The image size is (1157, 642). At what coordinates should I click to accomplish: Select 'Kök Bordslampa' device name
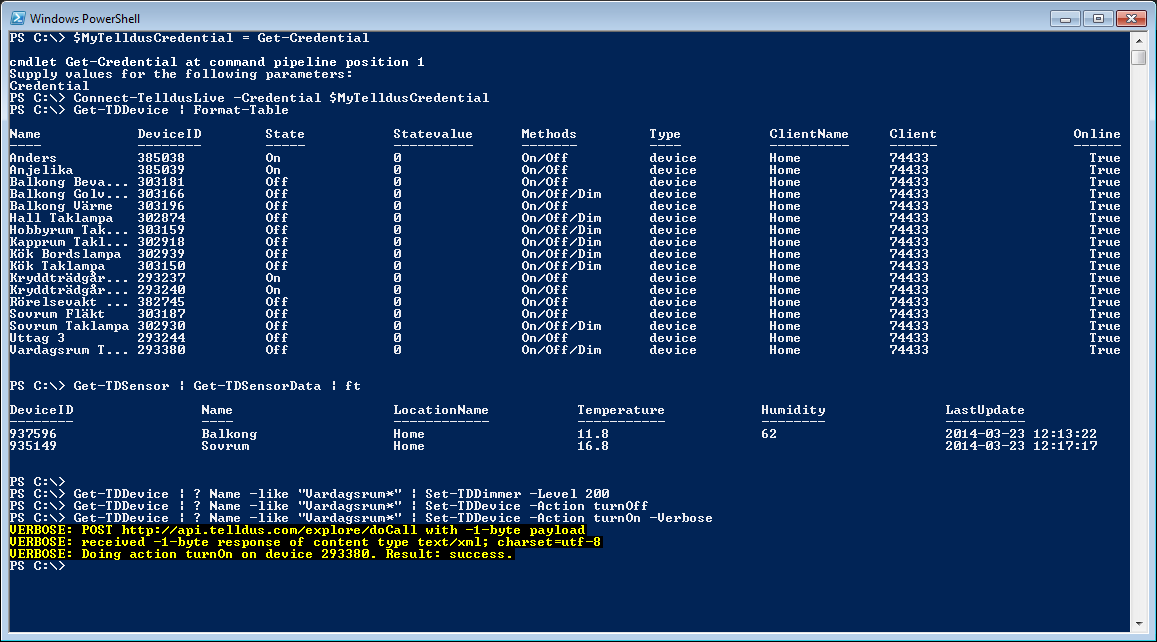65,254
